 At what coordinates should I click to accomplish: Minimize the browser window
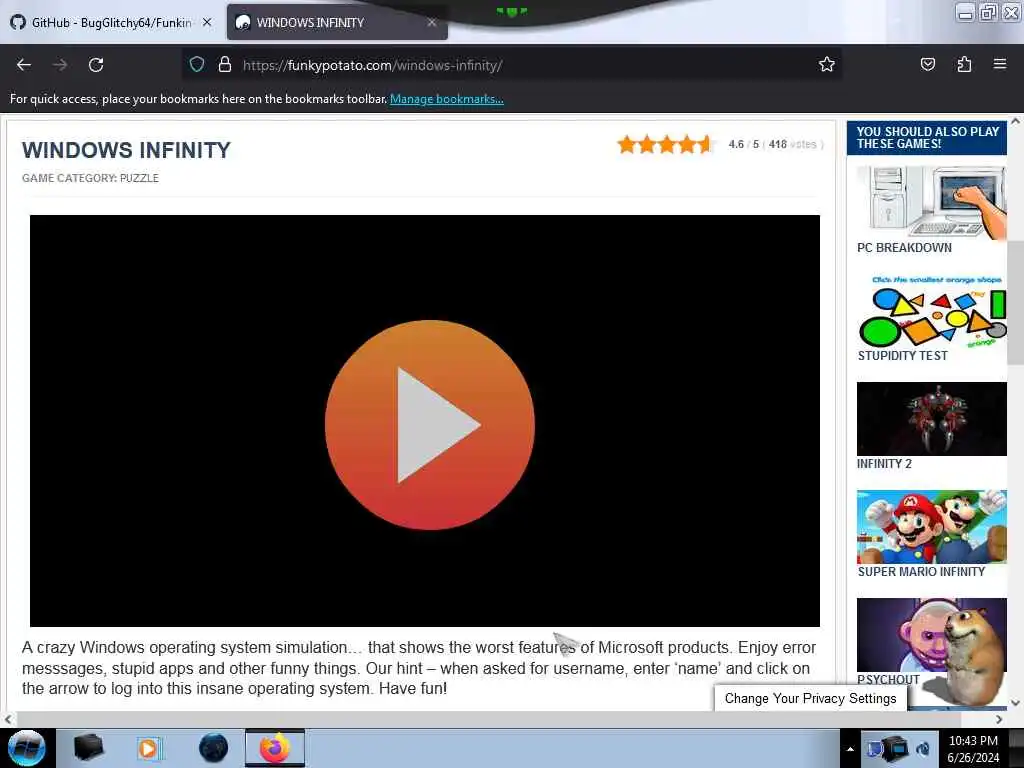pyautogui.click(x=966, y=12)
